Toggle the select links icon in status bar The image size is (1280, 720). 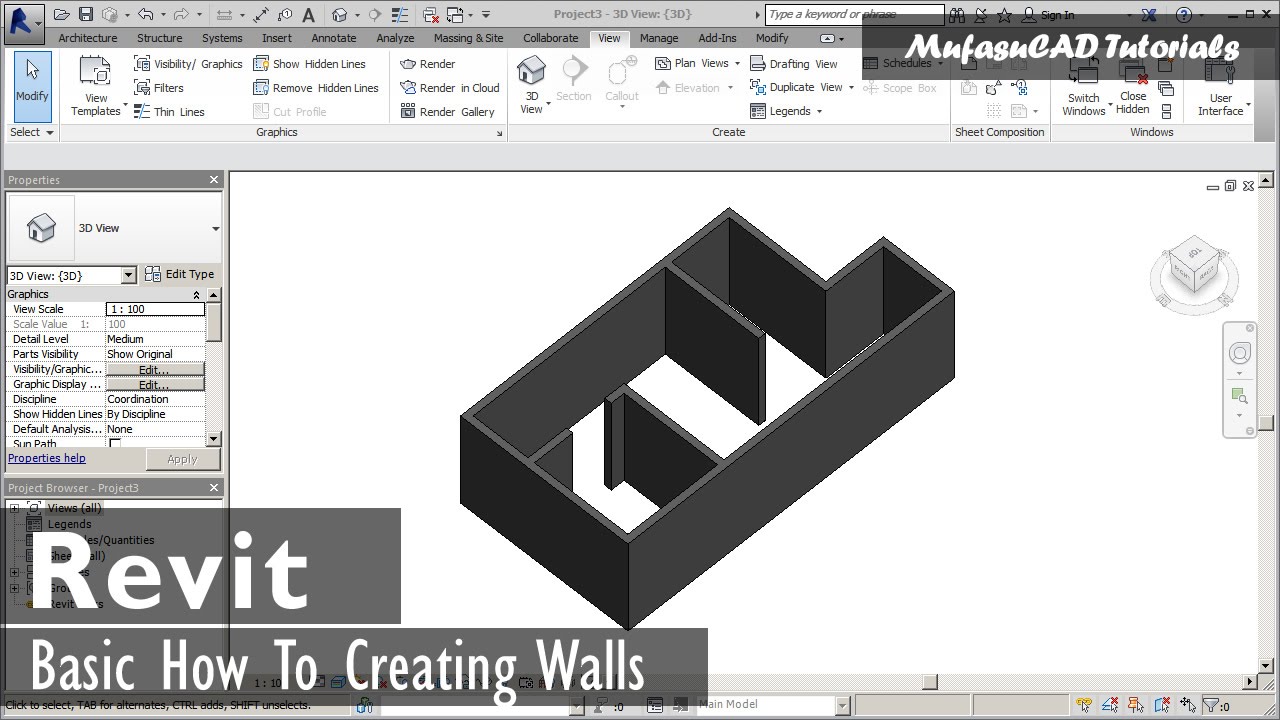tap(1084, 705)
